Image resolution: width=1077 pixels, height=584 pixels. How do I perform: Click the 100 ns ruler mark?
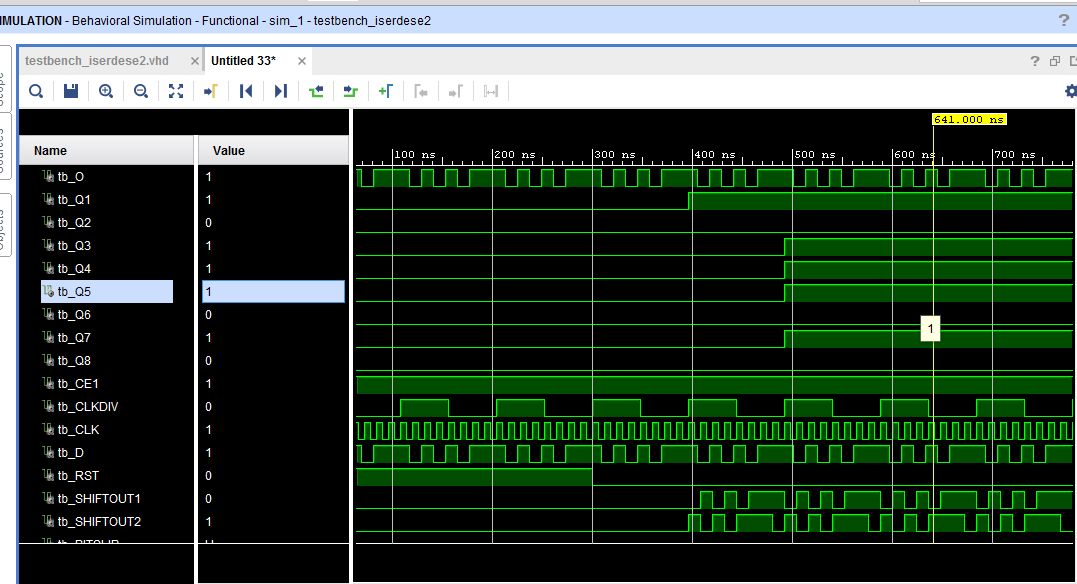(414, 155)
